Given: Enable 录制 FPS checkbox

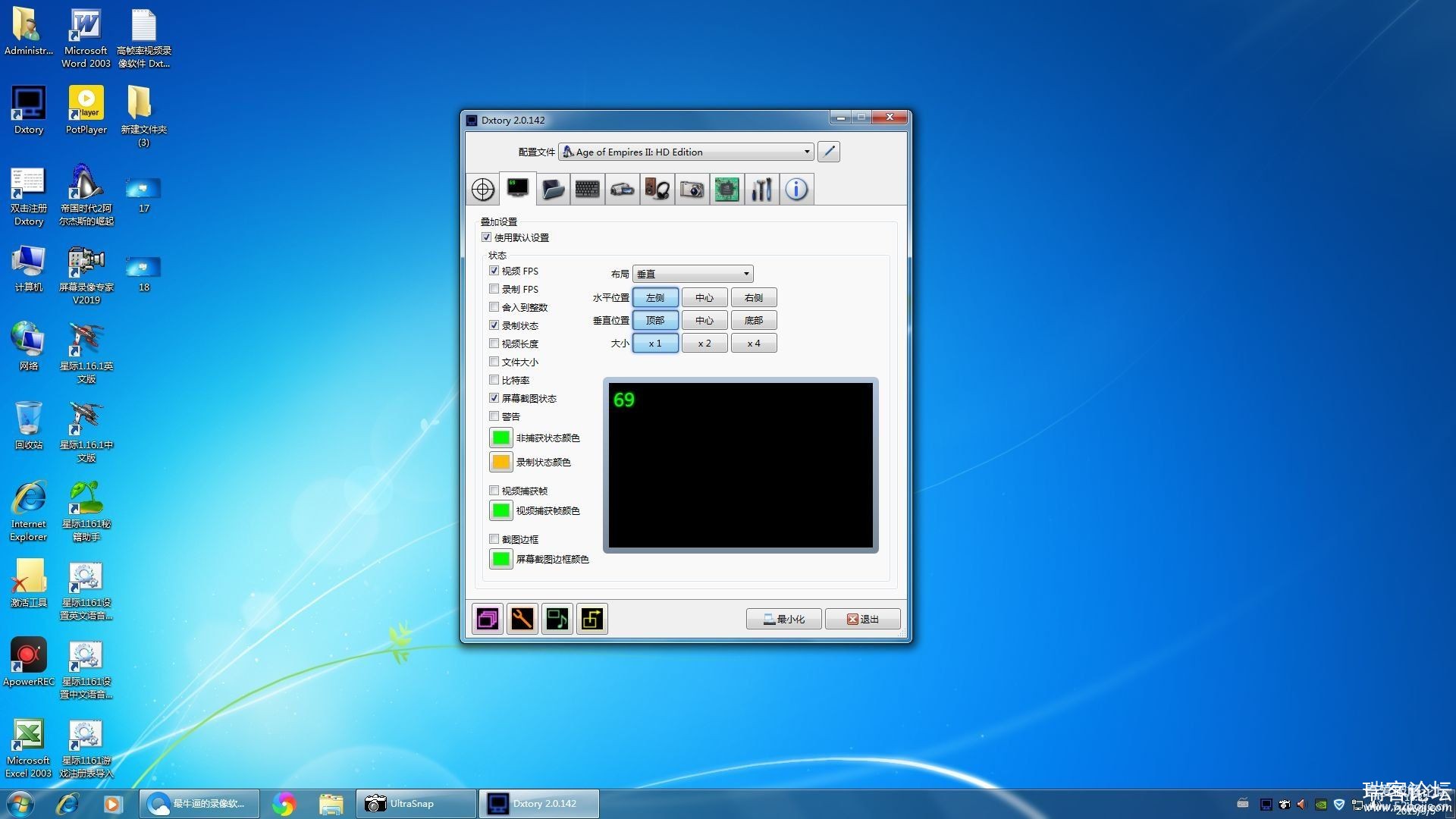Looking at the screenshot, I should (x=494, y=289).
